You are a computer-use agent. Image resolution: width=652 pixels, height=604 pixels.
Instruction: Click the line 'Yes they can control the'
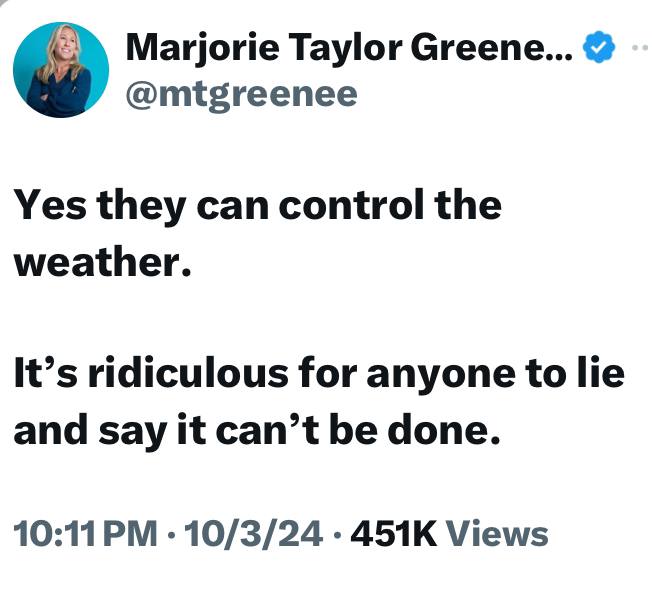coord(257,206)
